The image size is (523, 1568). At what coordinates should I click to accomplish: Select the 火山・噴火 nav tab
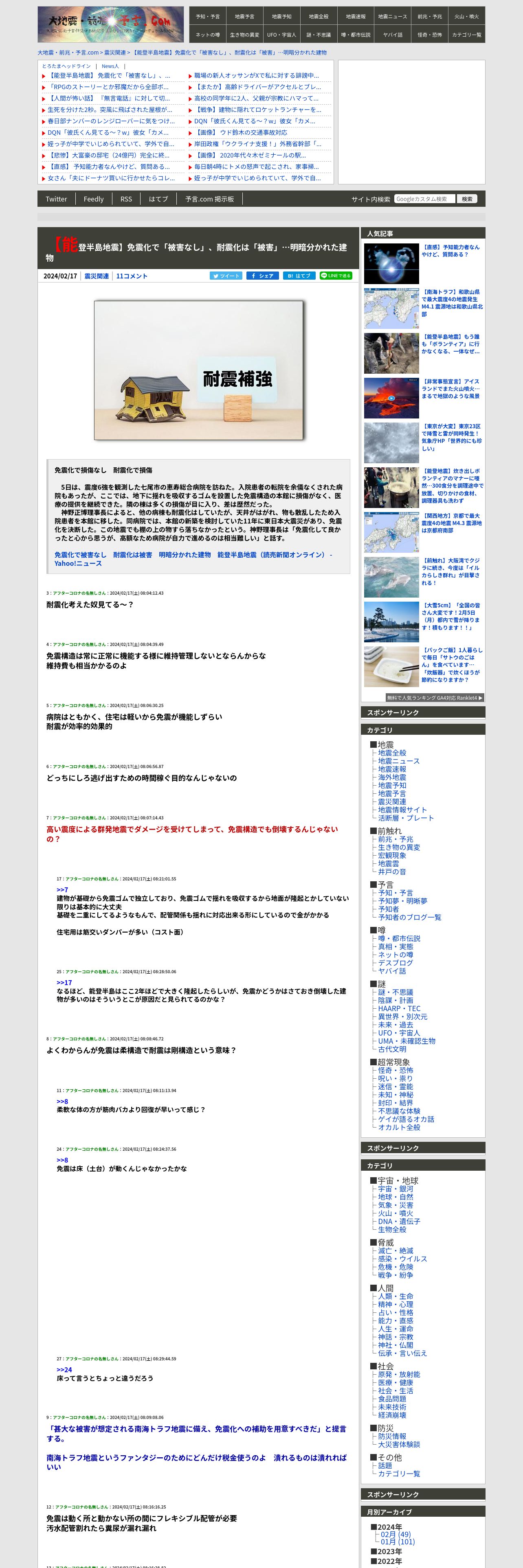(x=466, y=16)
